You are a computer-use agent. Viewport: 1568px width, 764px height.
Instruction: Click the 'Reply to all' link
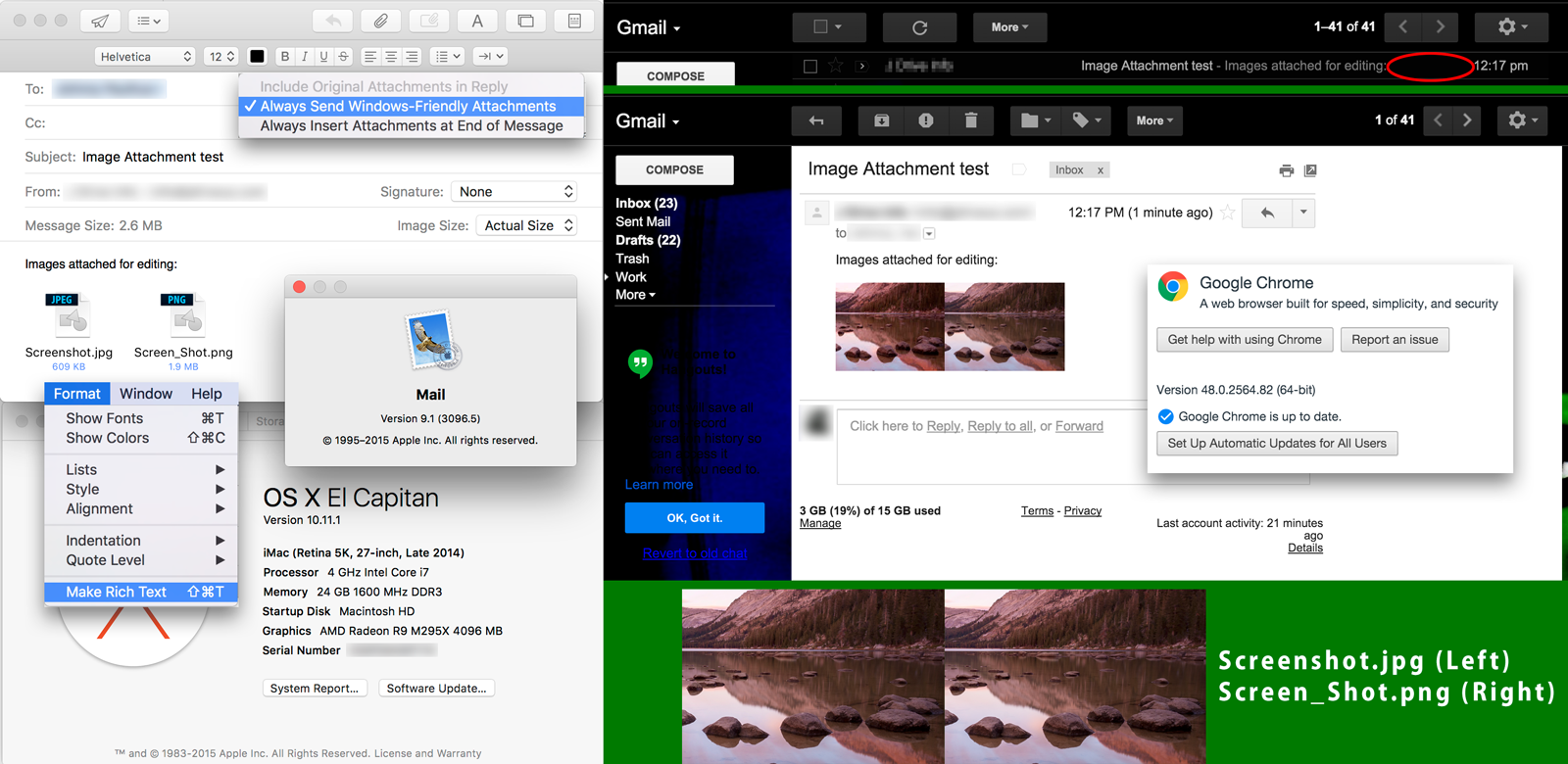point(1000,426)
